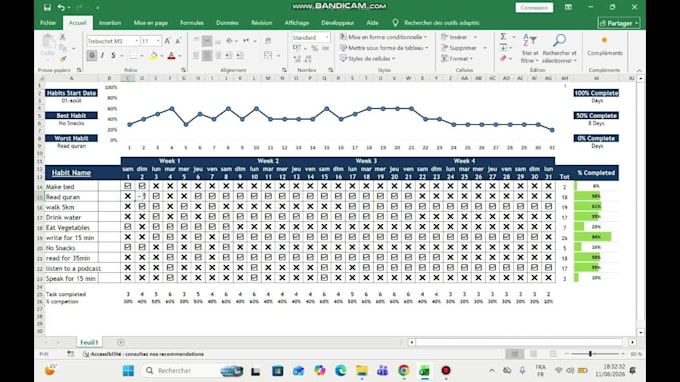This screenshot has width=680, height=382.
Task: Click the Cut scissors icon
Action: point(62,37)
